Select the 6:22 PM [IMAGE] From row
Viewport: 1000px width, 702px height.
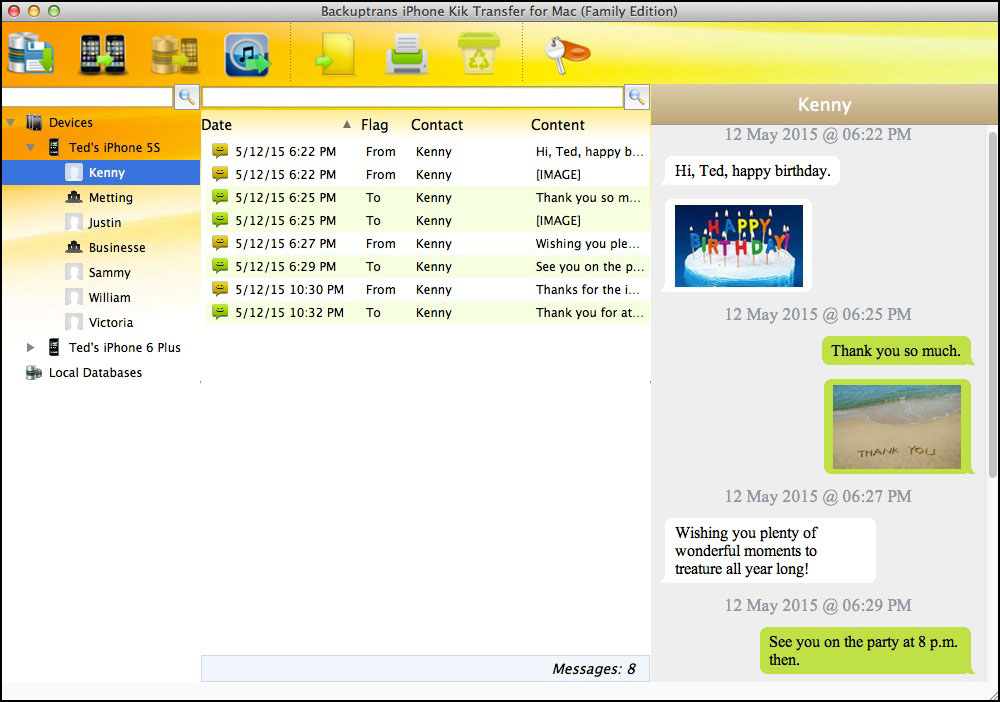pyautogui.click(x=426, y=175)
